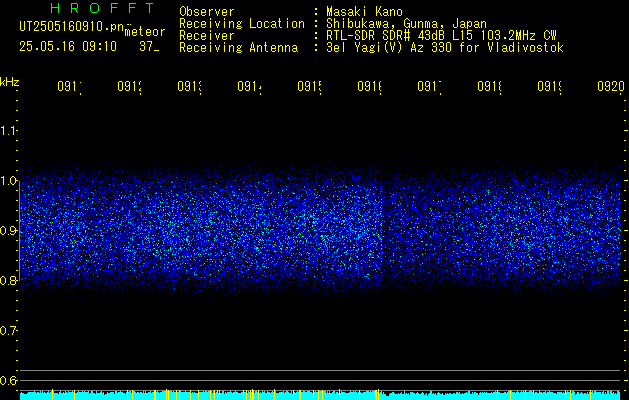Click the date 25.05.16 09:10
This screenshot has width=629, height=400.
(68, 47)
